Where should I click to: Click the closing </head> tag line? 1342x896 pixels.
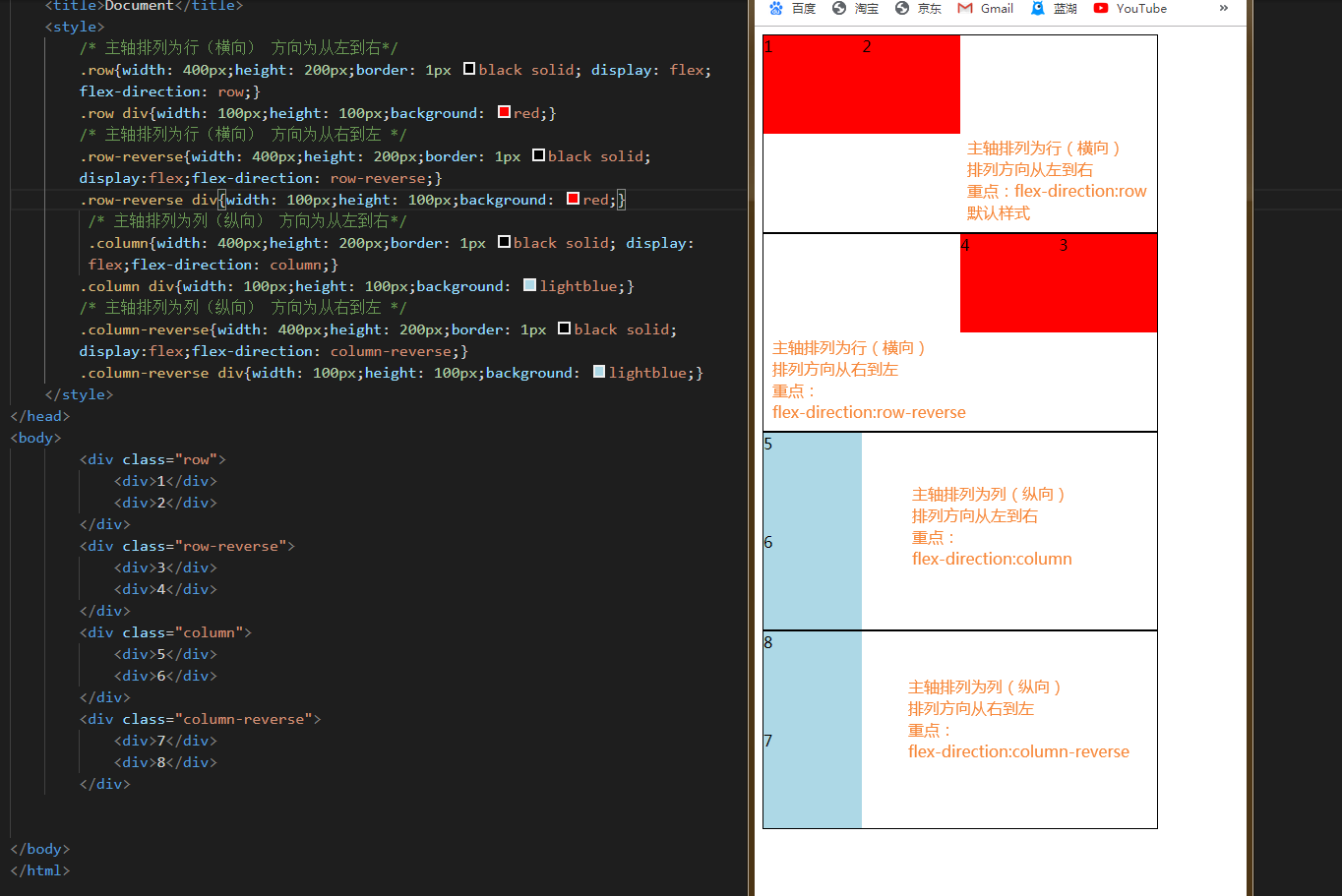[x=40, y=416]
